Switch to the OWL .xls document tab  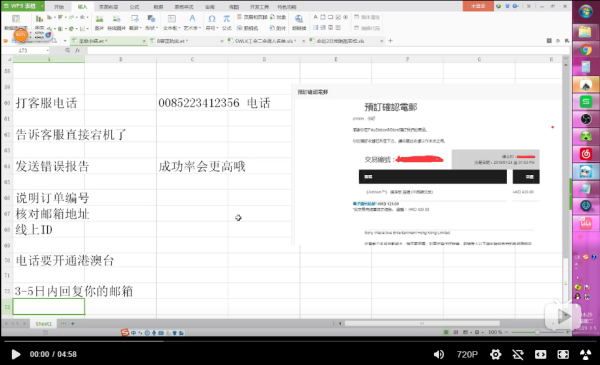[x=265, y=41]
